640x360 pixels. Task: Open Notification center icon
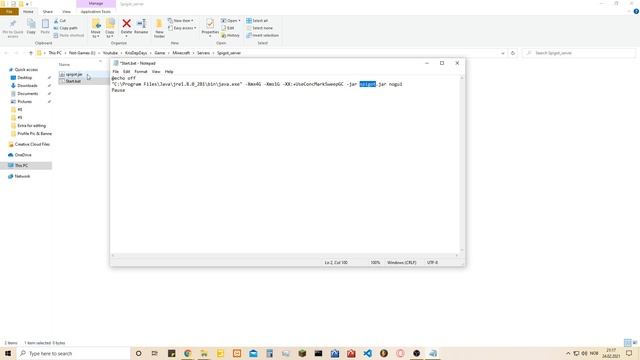coord(629,353)
